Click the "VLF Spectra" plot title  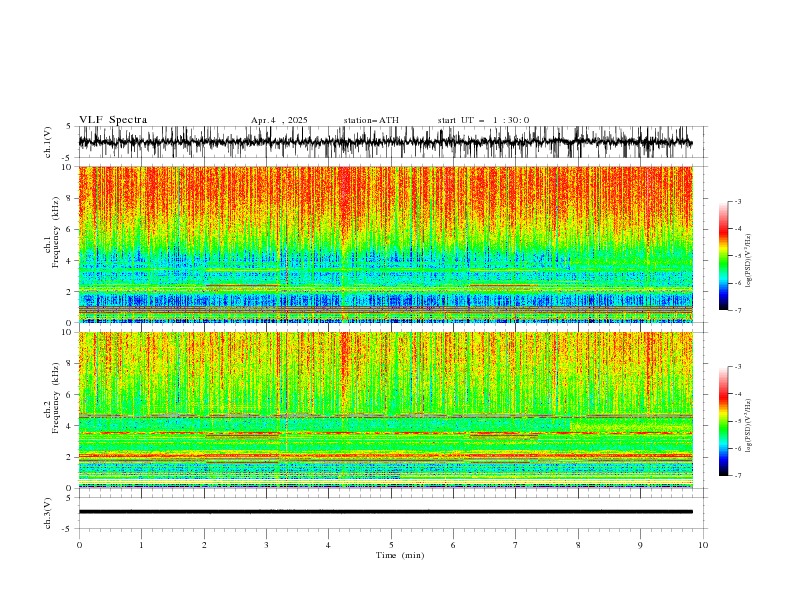[x=113, y=120]
